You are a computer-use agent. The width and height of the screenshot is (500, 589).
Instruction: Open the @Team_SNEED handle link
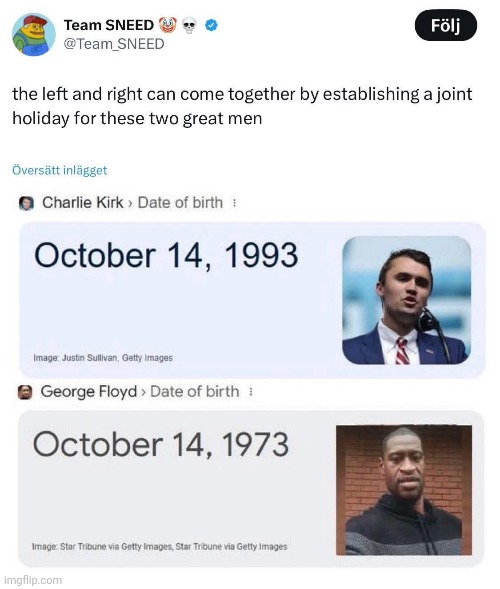coord(114,44)
